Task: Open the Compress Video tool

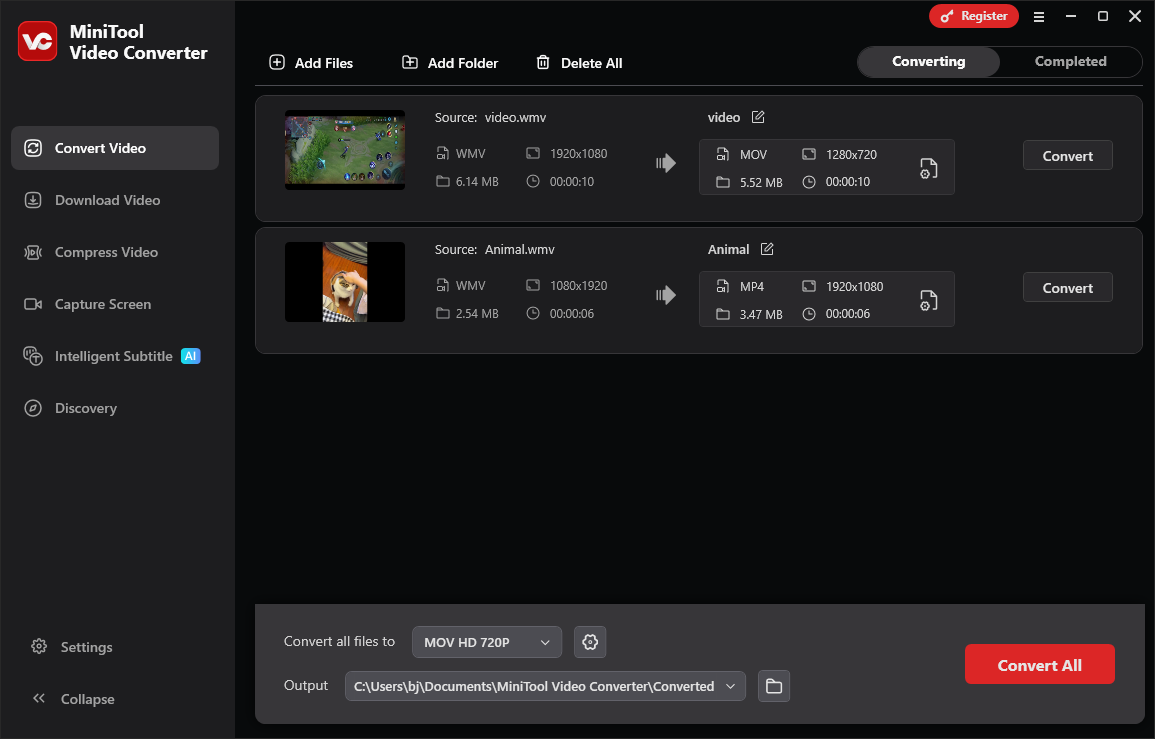Action: (x=105, y=252)
